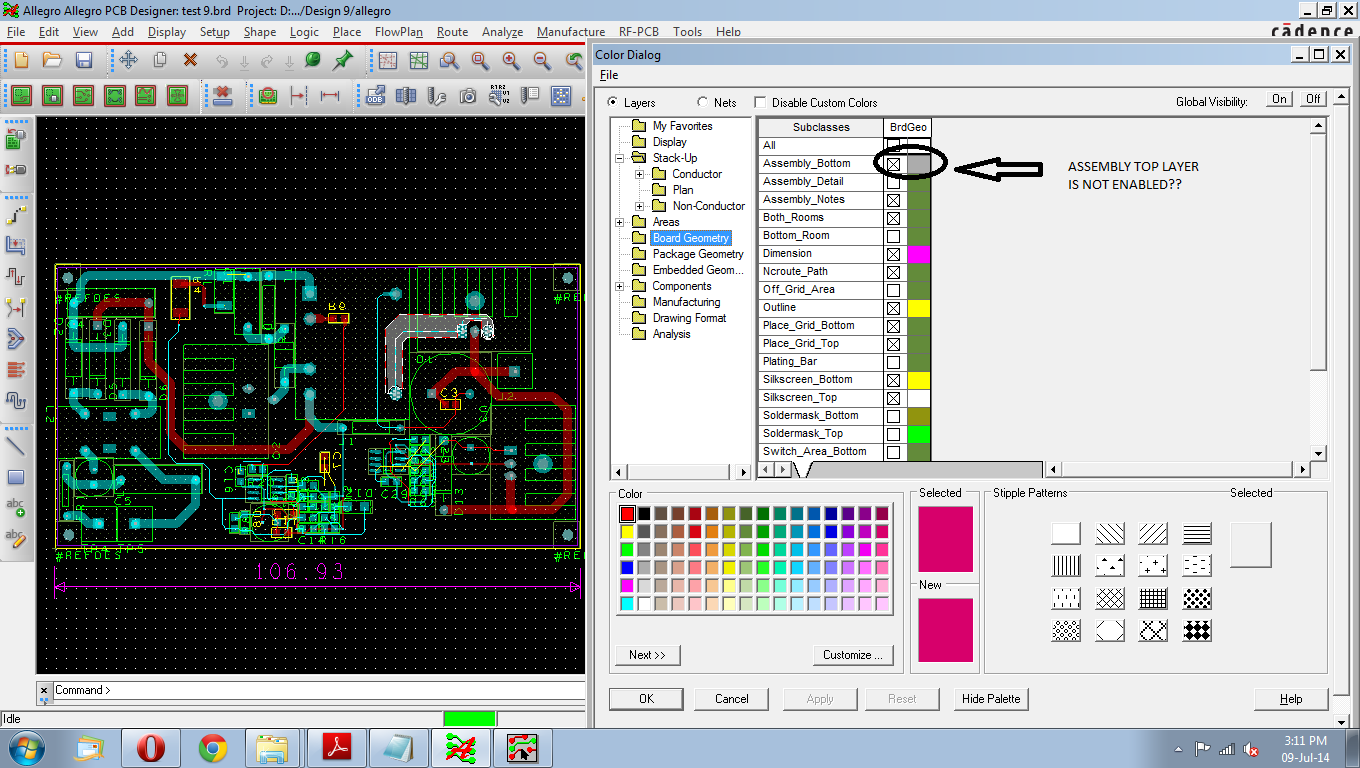Collapse the Stack-Up tree node

620,158
